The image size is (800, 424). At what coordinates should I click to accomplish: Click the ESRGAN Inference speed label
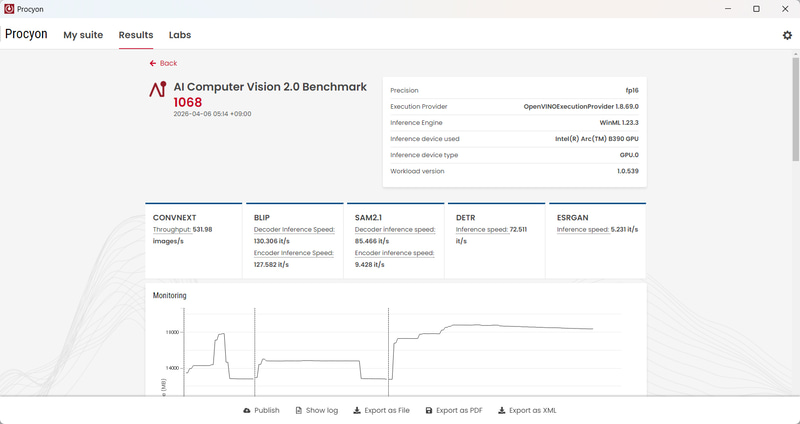coord(583,229)
